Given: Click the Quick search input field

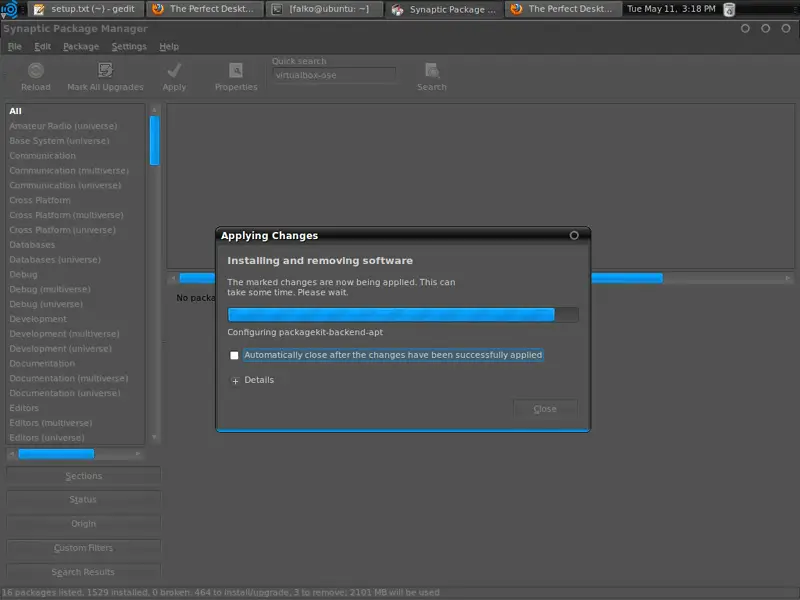Looking at the screenshot, I should [x=334, y=76].
